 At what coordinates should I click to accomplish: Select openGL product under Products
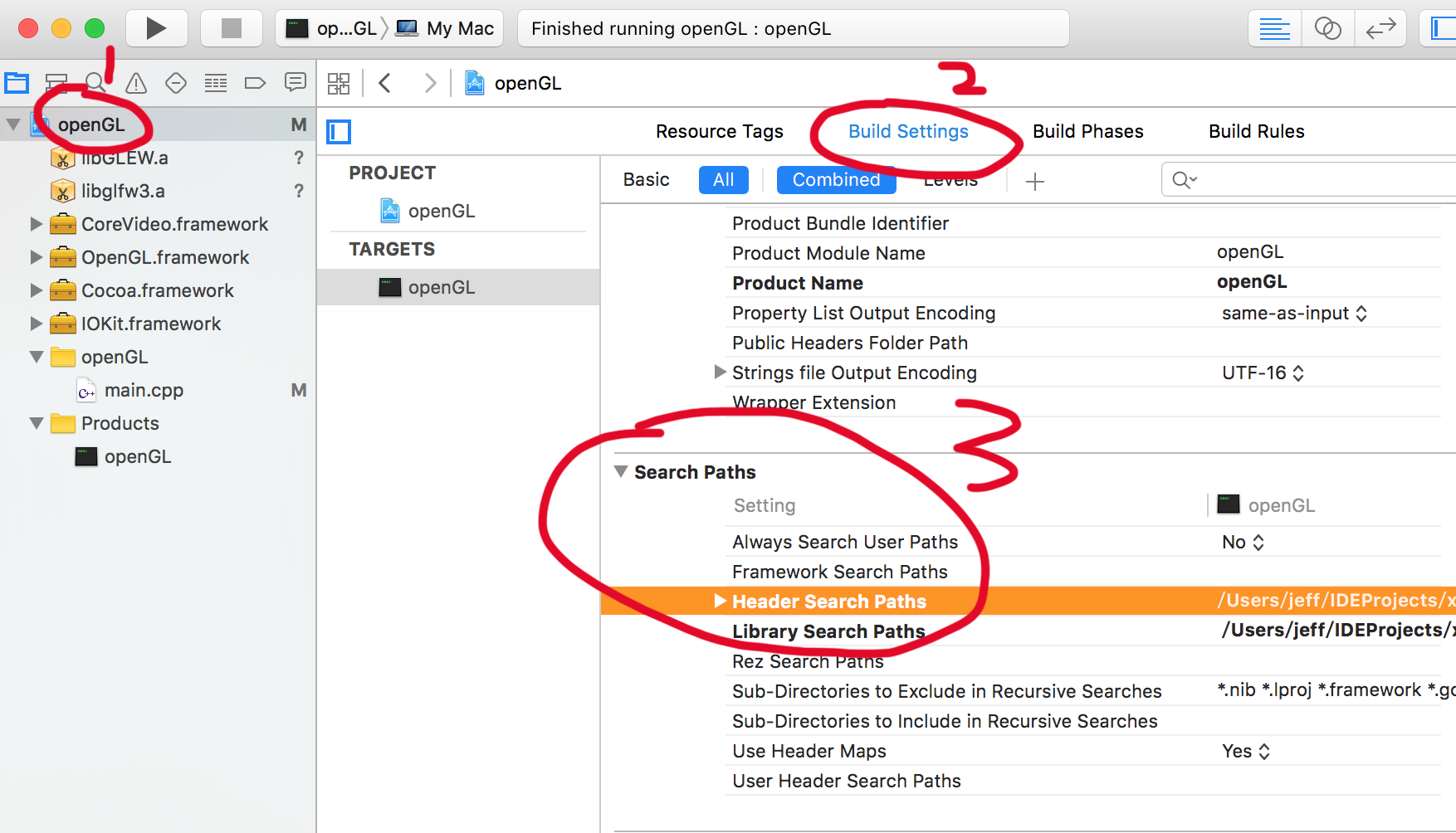[158, 456]
